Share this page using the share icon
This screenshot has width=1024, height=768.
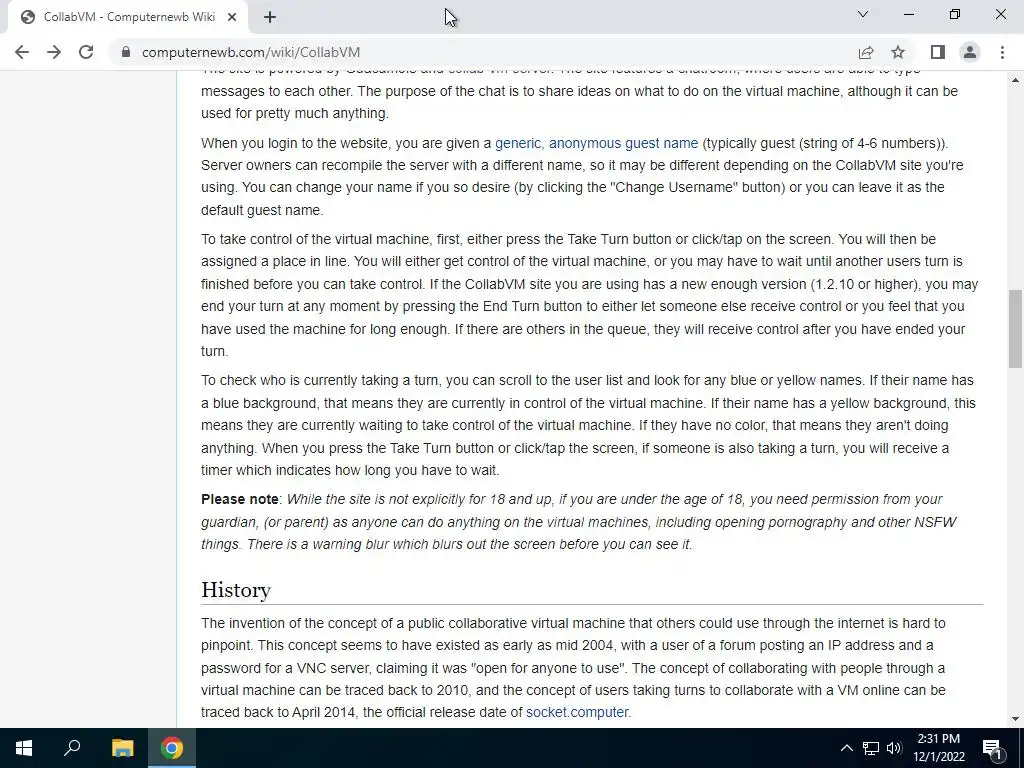coord(866,52)
